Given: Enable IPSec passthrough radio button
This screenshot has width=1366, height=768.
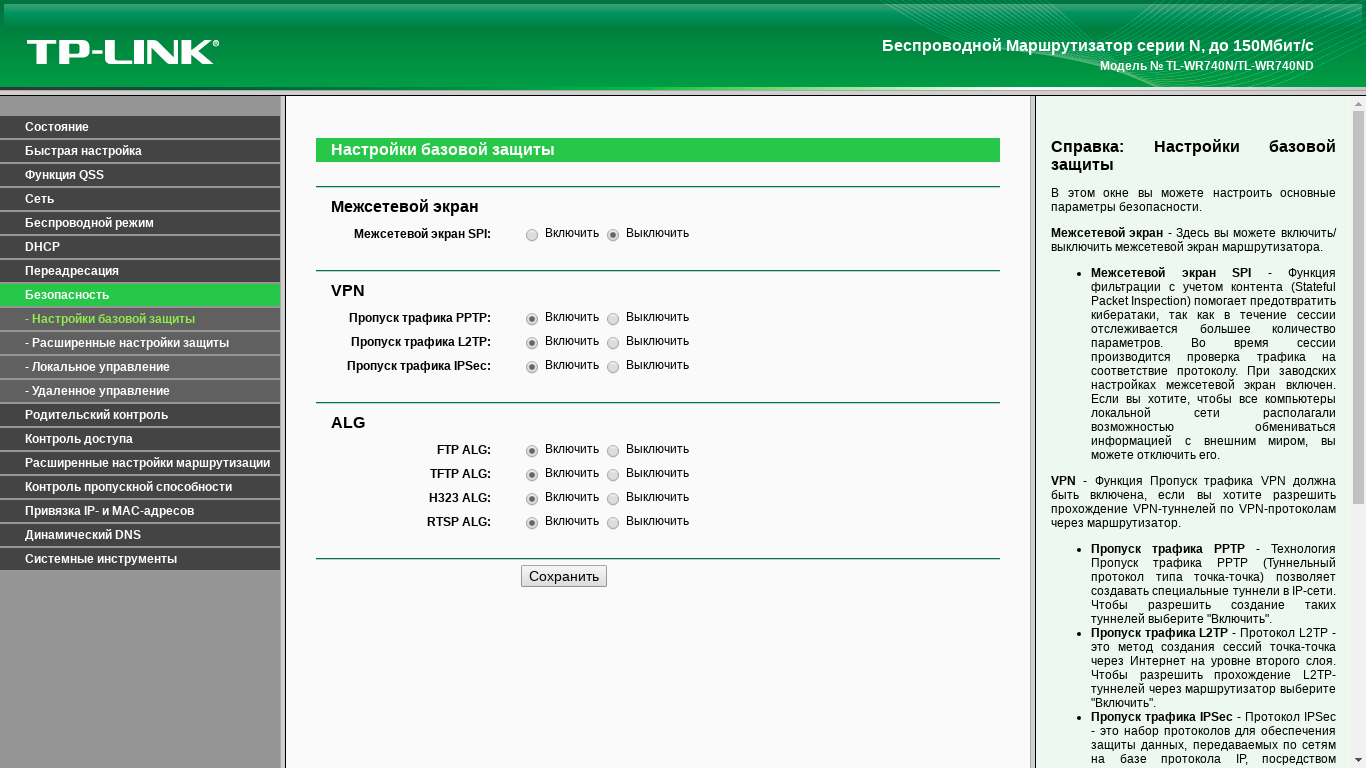Looking at the screenshot, I should click(532, 367).
